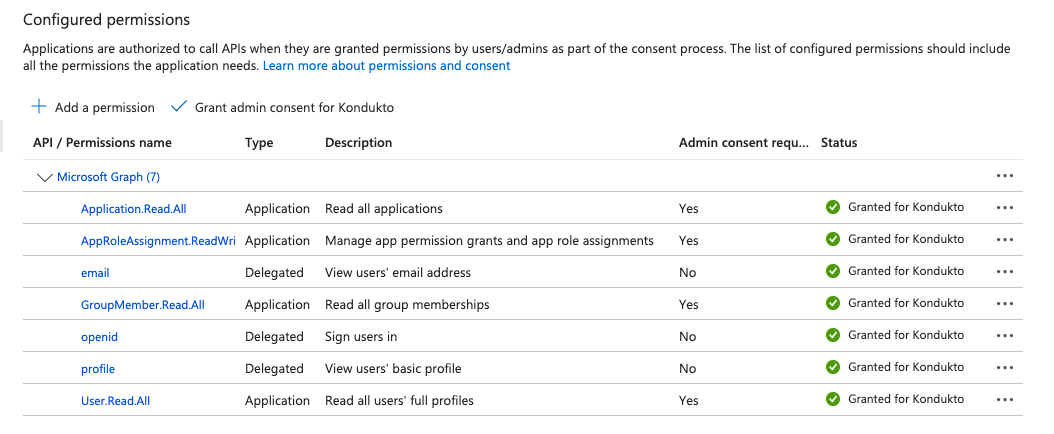
Task: Open ellipsis menu for GroupMember.Read.All row
Action: tap(1005, 305)
